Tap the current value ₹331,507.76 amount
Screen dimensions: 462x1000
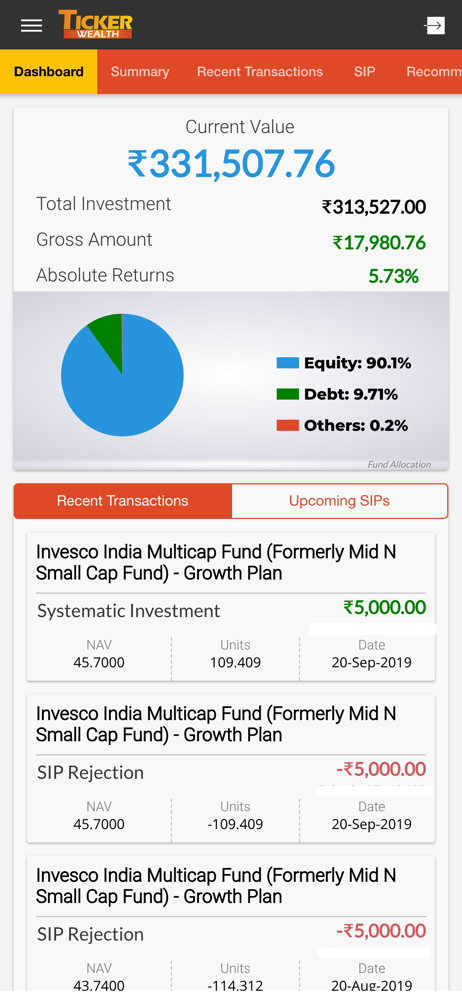[231, 163]
